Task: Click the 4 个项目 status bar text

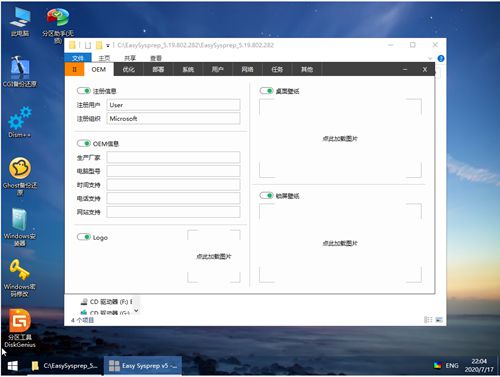Action: [82, 320]
